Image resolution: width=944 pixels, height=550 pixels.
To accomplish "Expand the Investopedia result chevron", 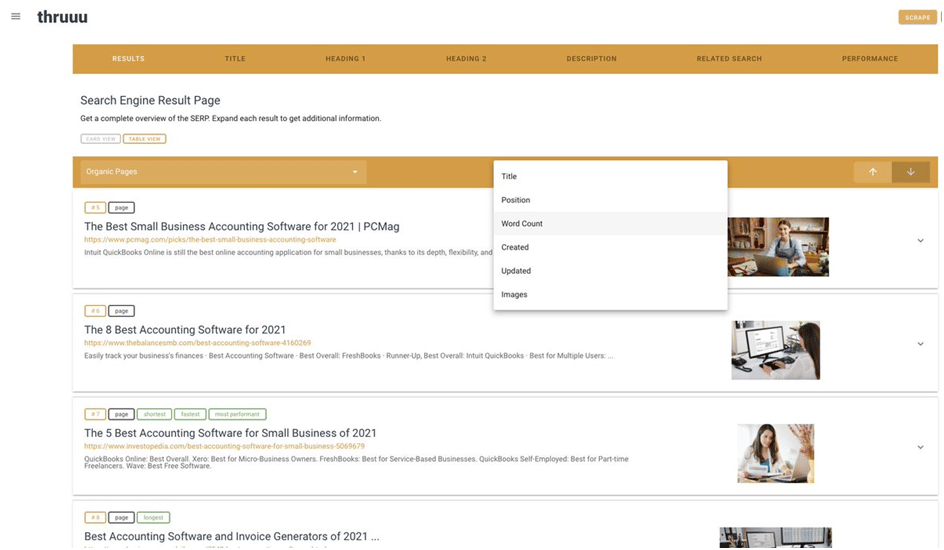I will (x=920, y=448).
